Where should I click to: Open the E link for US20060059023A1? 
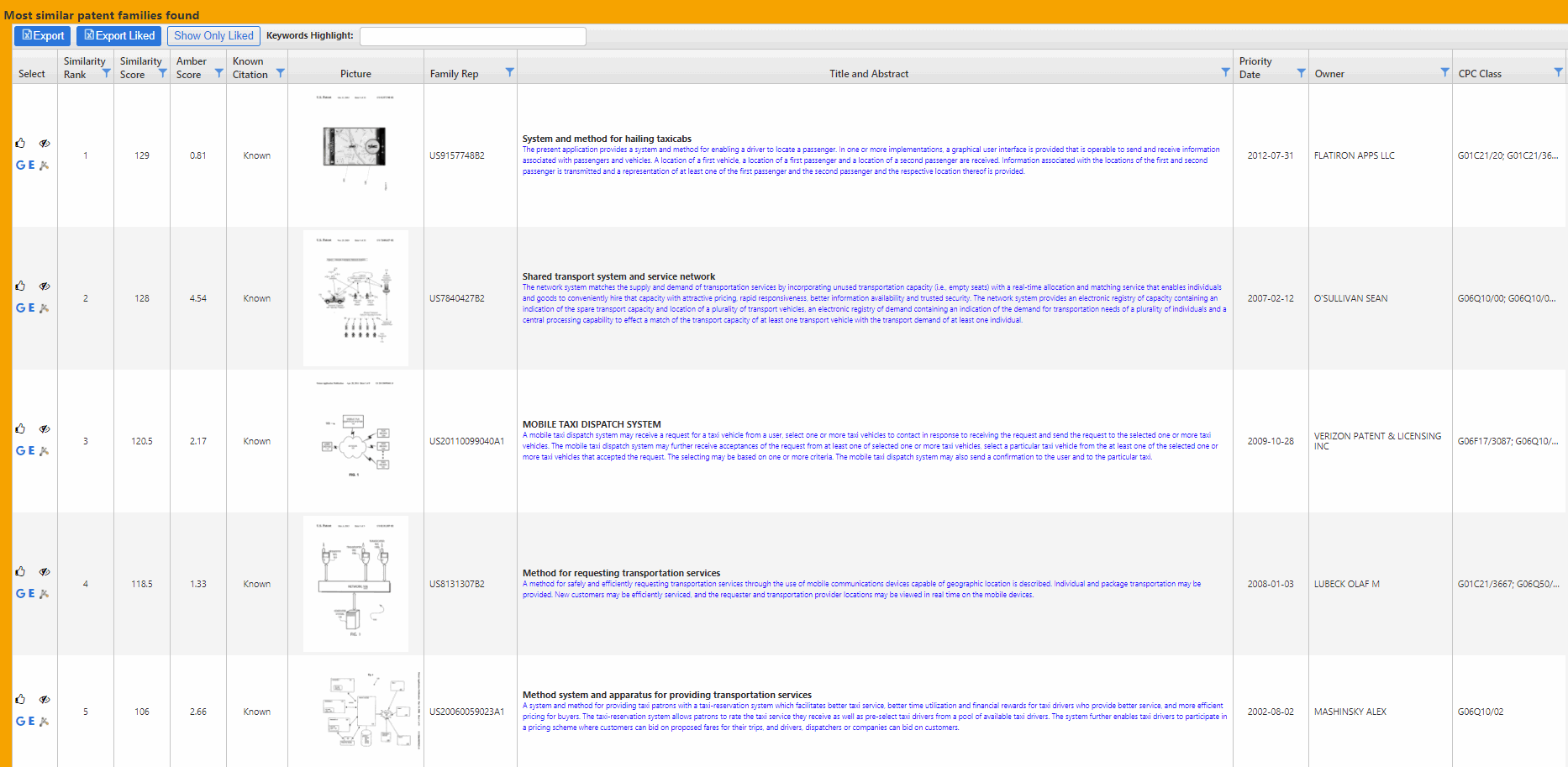(x=32, y=722)
